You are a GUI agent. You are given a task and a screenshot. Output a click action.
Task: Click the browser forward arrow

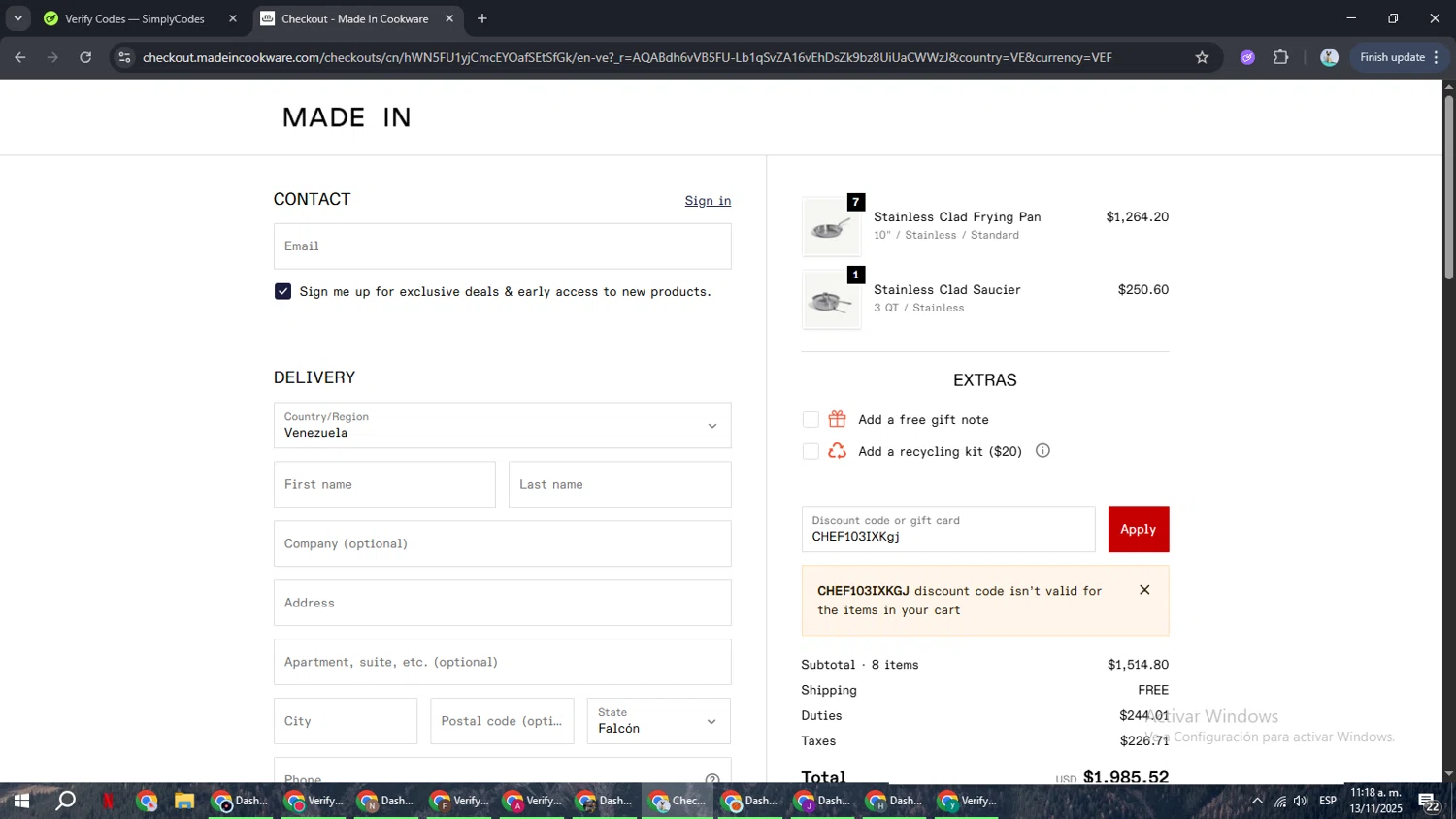pos(52,57)
